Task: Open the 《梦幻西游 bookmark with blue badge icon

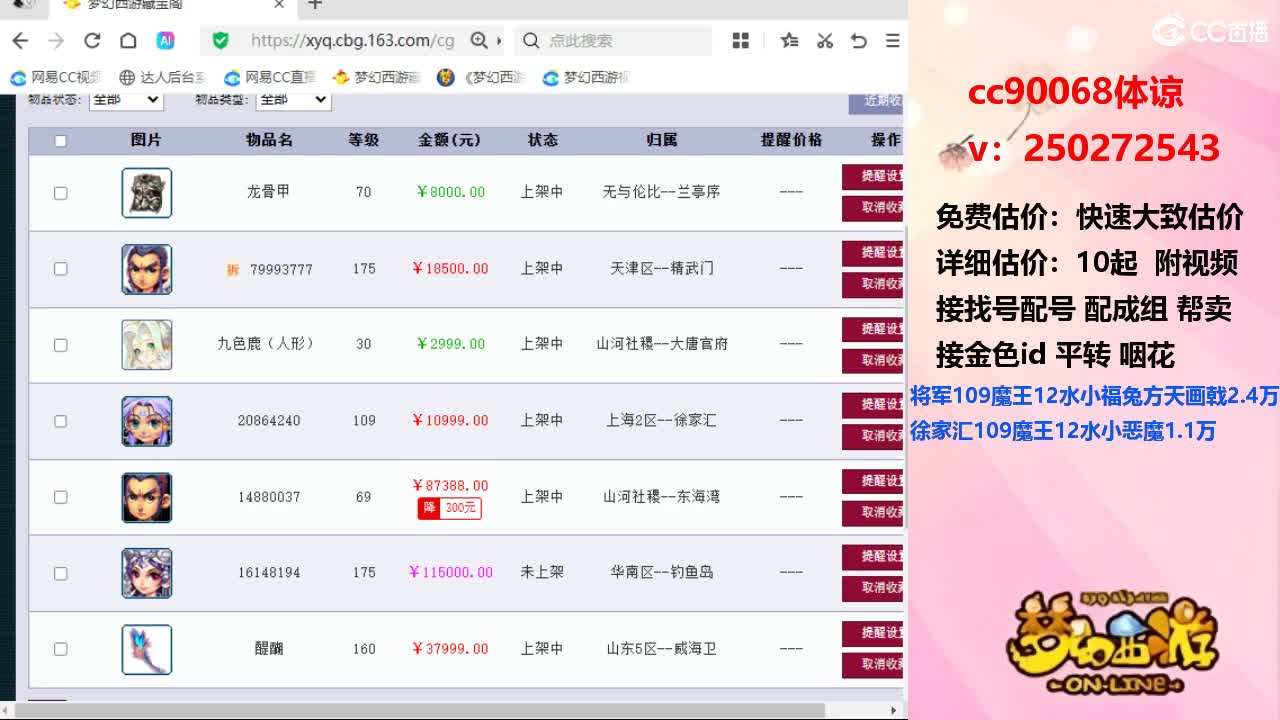Action: point(482,77)
